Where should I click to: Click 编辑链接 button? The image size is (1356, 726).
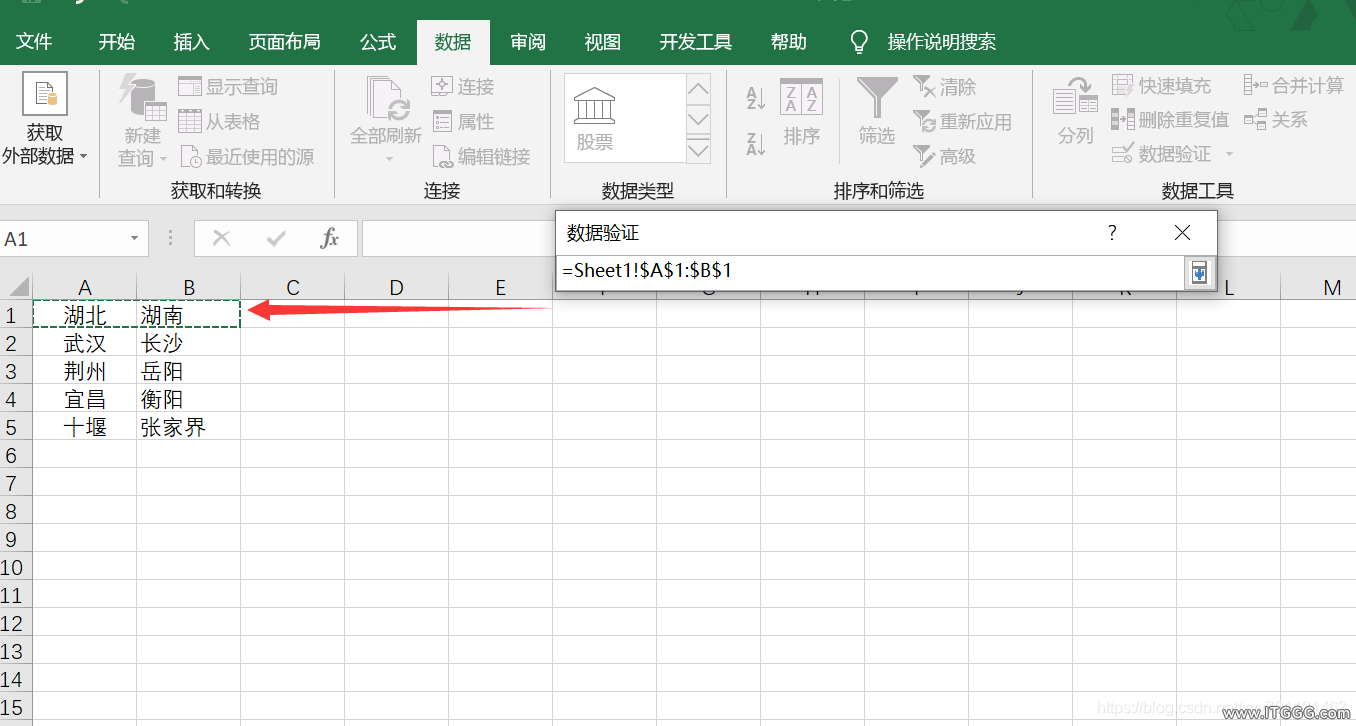[481, 157]
